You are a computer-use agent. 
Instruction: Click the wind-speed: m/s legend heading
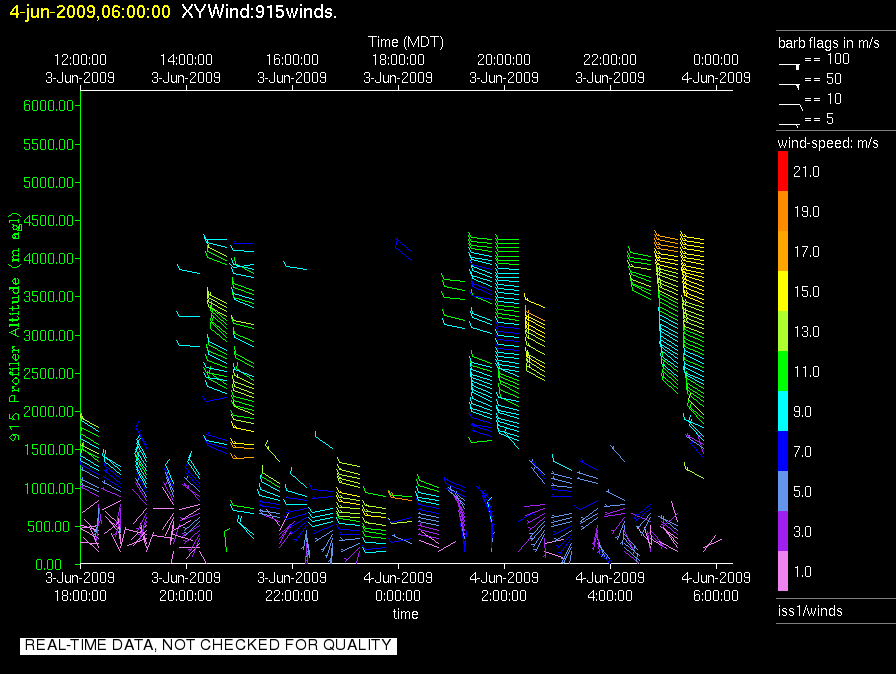[x=828, y=143]
